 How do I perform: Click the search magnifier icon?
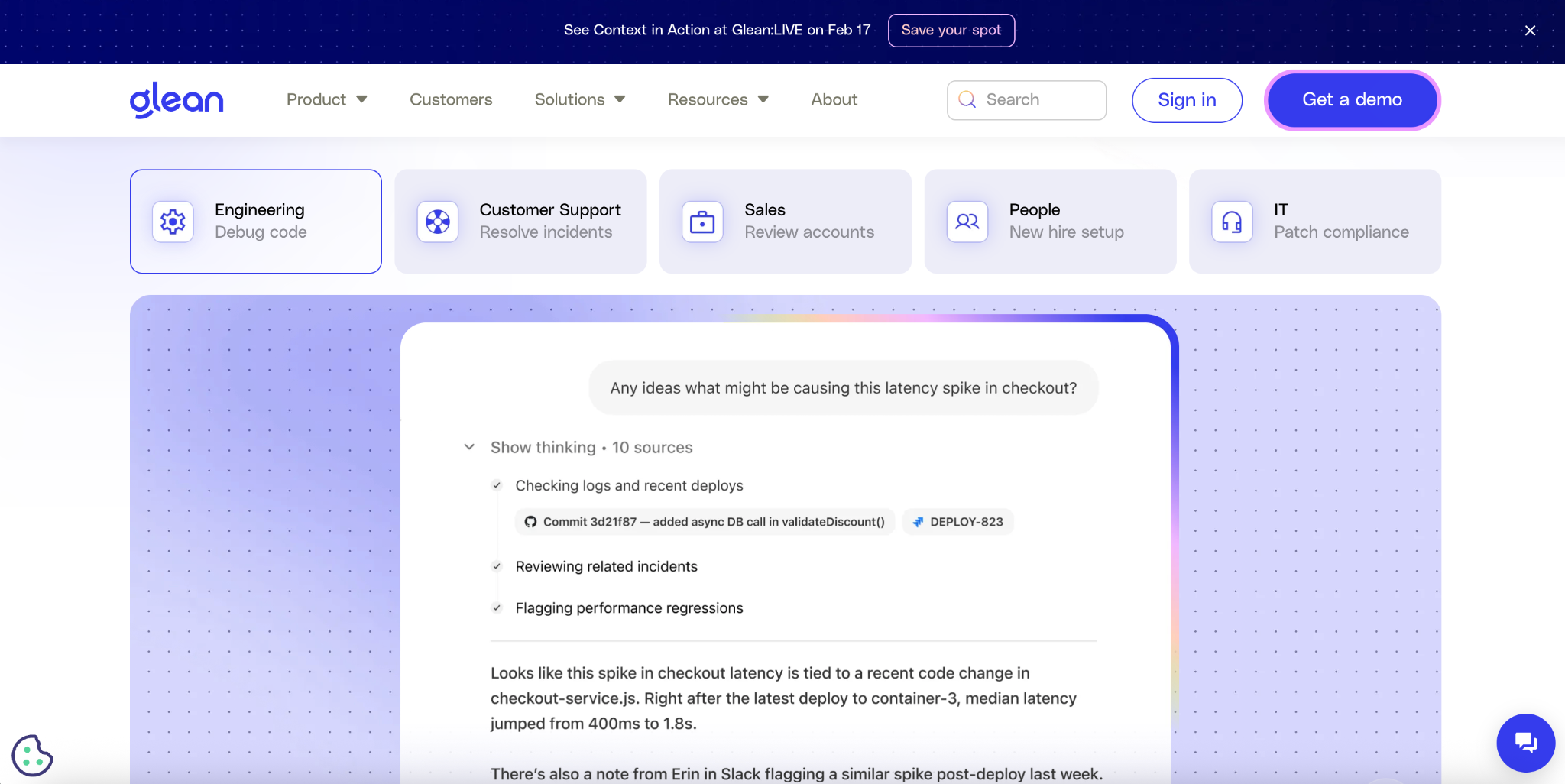pyautogui.click(x=967, y=99)
